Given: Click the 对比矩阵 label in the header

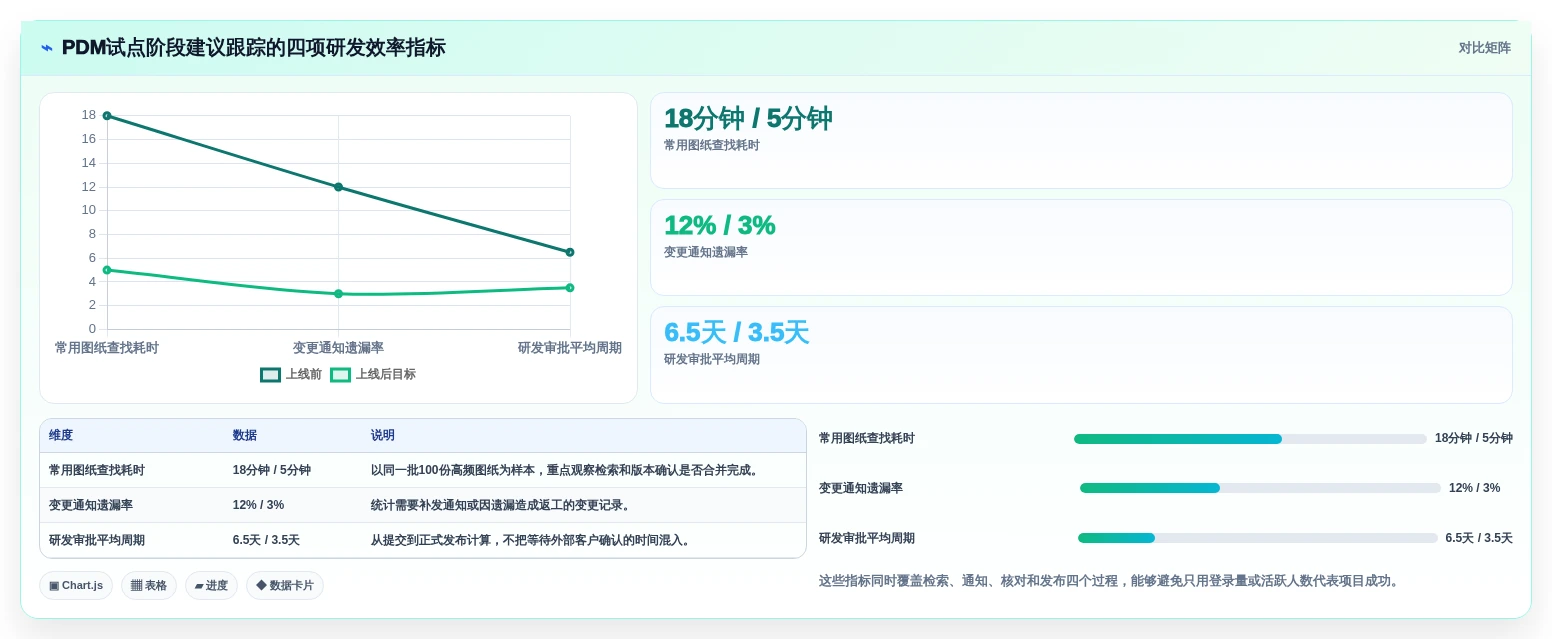Looking at the screenshot, I should coord(1484,48).
